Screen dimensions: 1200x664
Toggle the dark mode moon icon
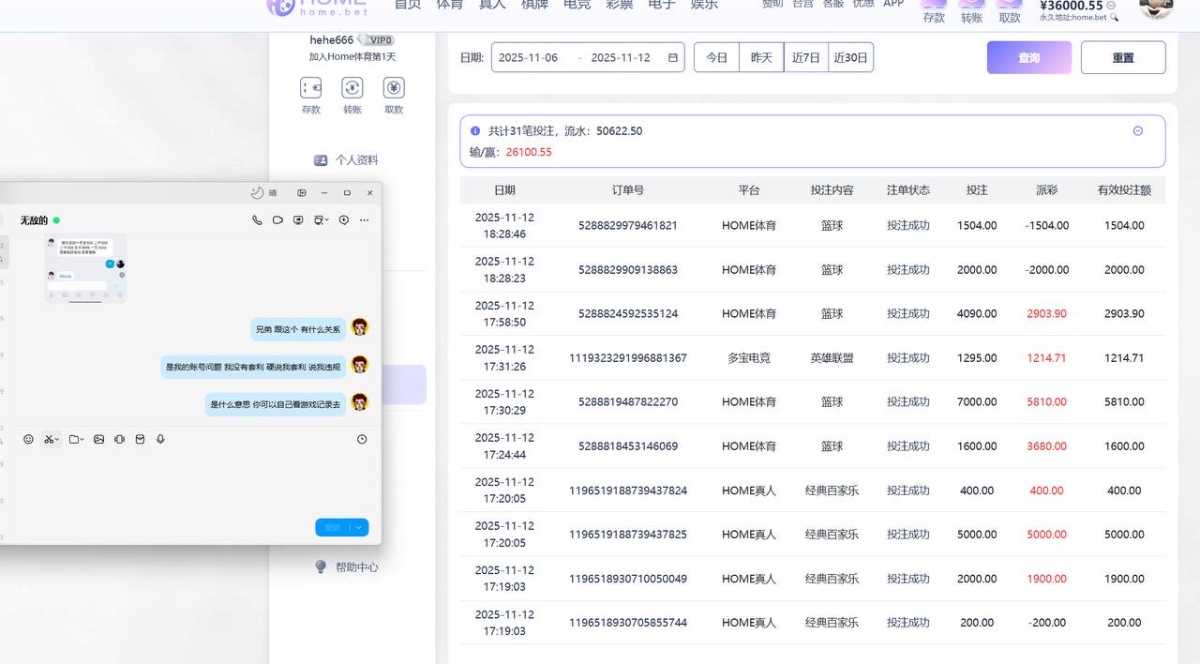pos(256,192)
